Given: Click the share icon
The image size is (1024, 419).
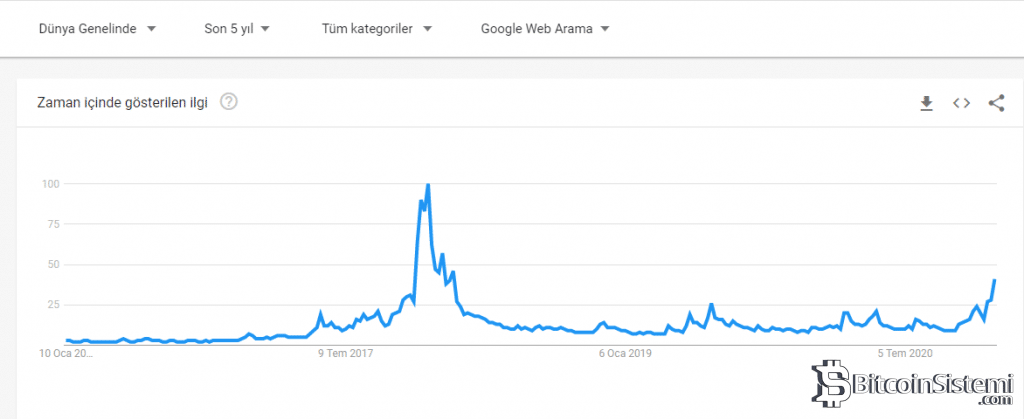Looking at the screenshot, I should point(996,103).
